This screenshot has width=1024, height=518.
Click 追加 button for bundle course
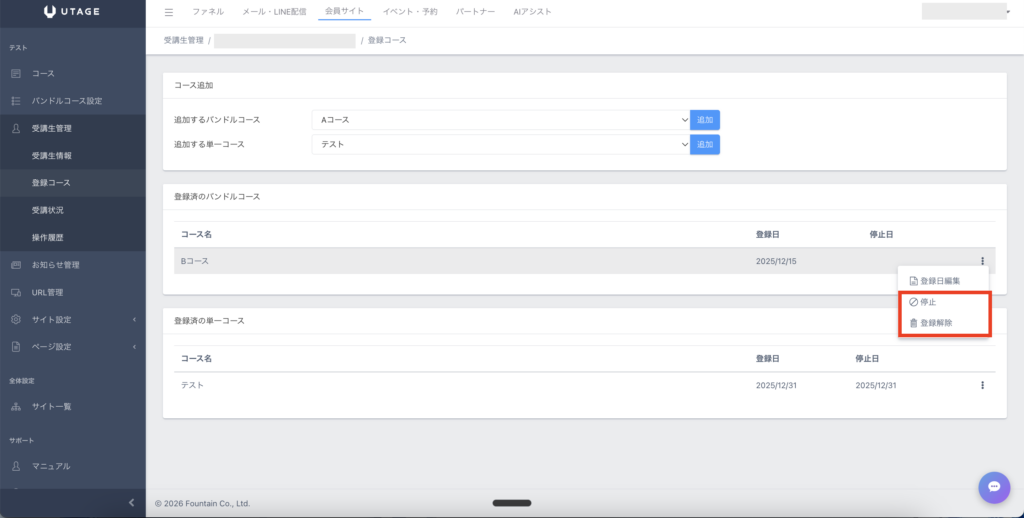(x=705, y=120)
